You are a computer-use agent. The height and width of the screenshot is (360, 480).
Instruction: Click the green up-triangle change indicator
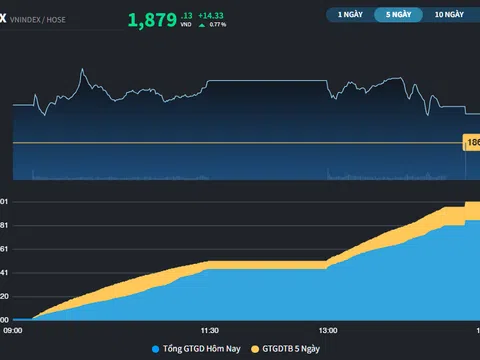(x=202, y=25)
